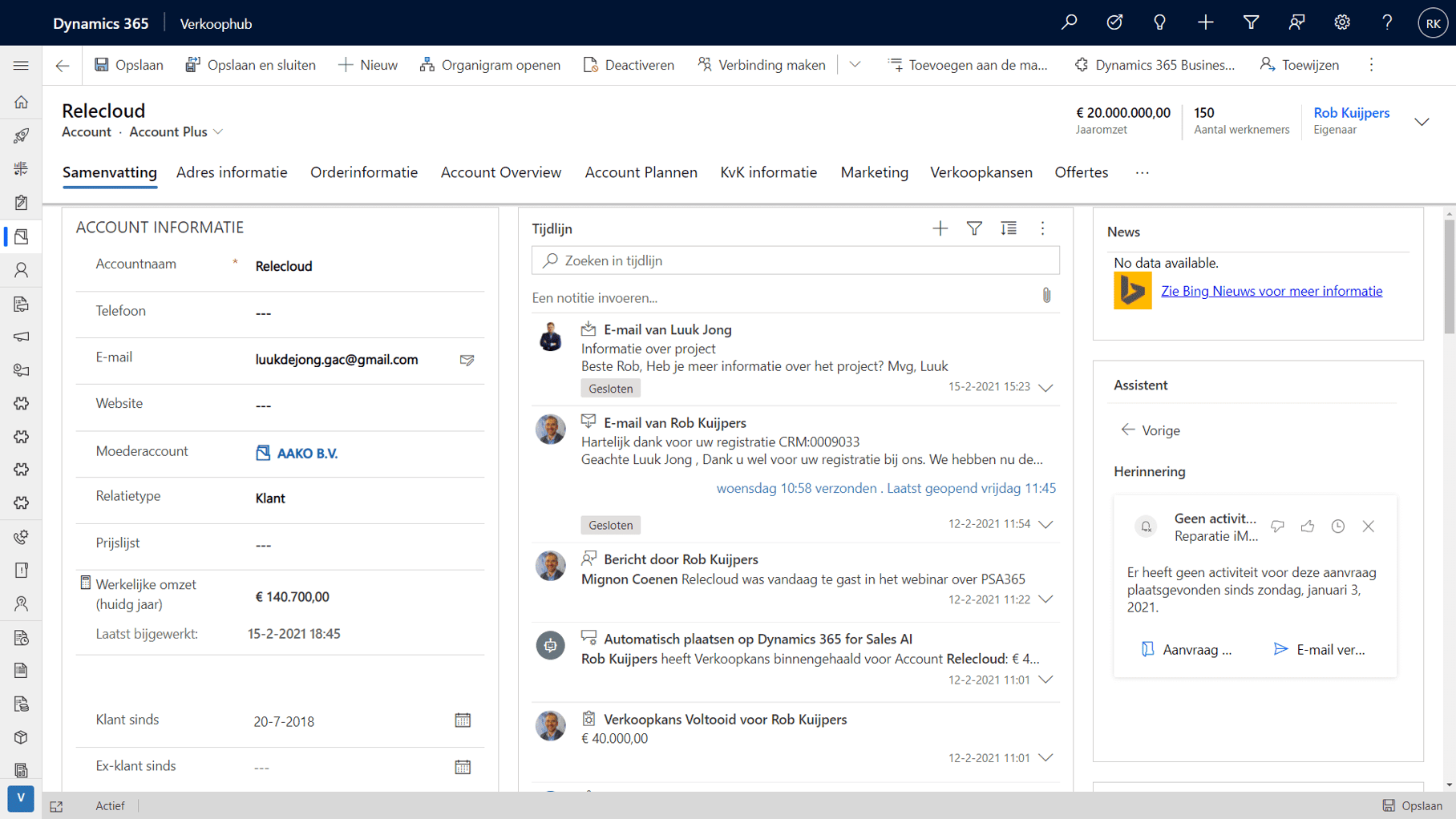Screen dimensions: 1456x819
Task: Click Opslaan in the bottom status bar
Action: coord(1413,806)
